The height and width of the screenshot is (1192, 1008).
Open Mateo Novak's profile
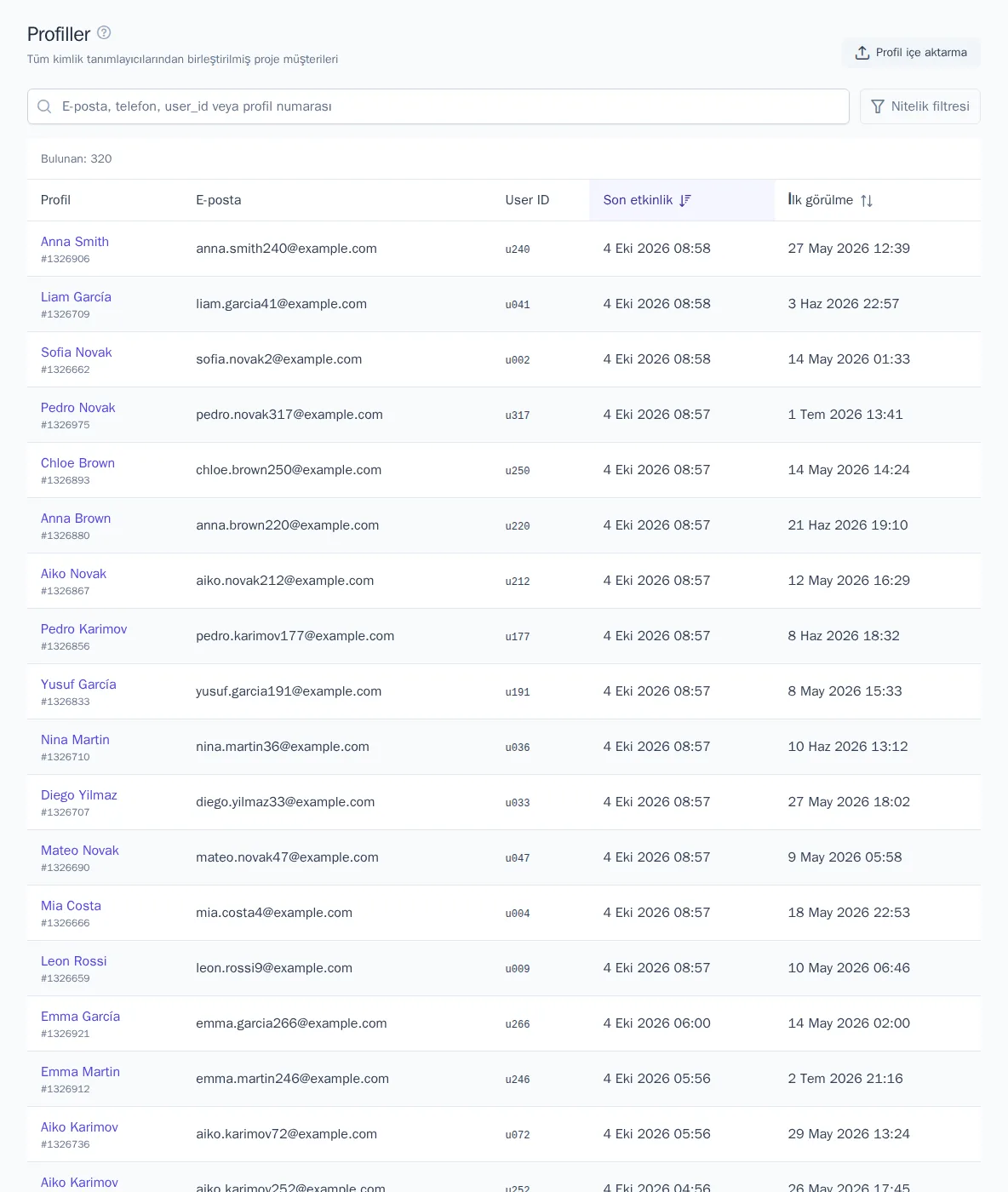(80, 851)
